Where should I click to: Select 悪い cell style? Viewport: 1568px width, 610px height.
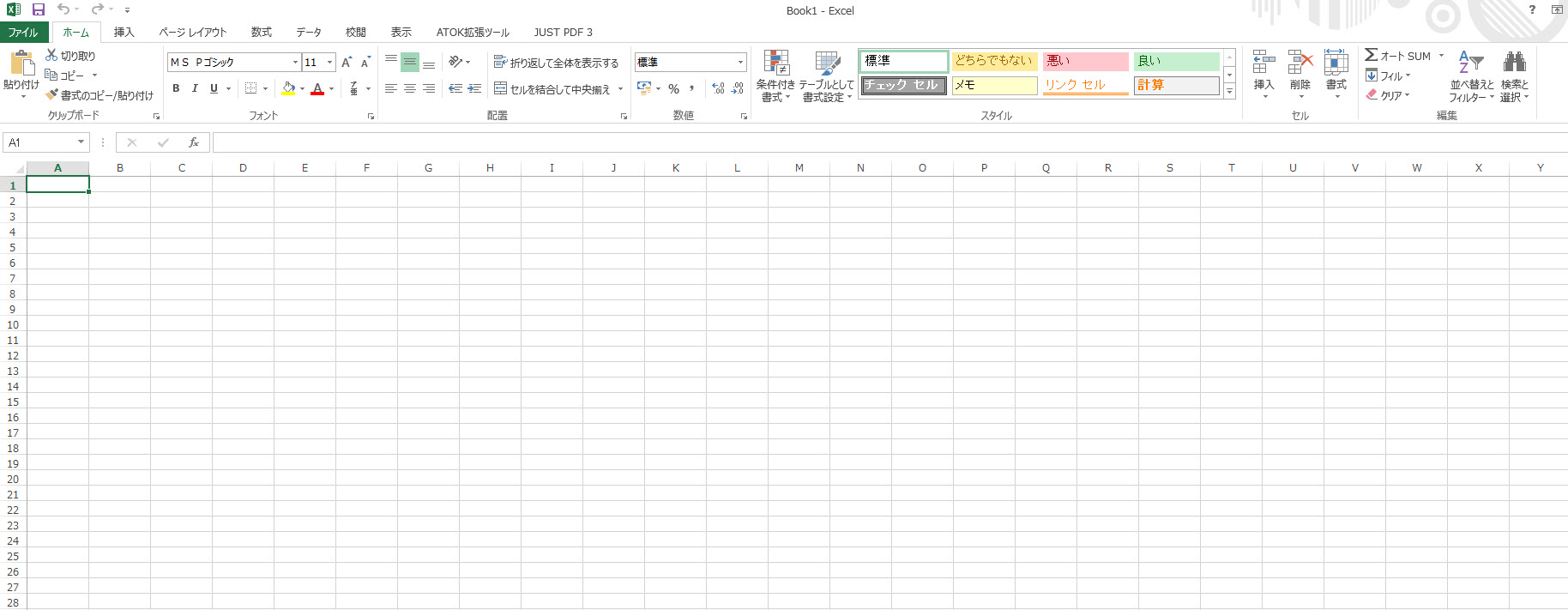[x=1086, y=61]
